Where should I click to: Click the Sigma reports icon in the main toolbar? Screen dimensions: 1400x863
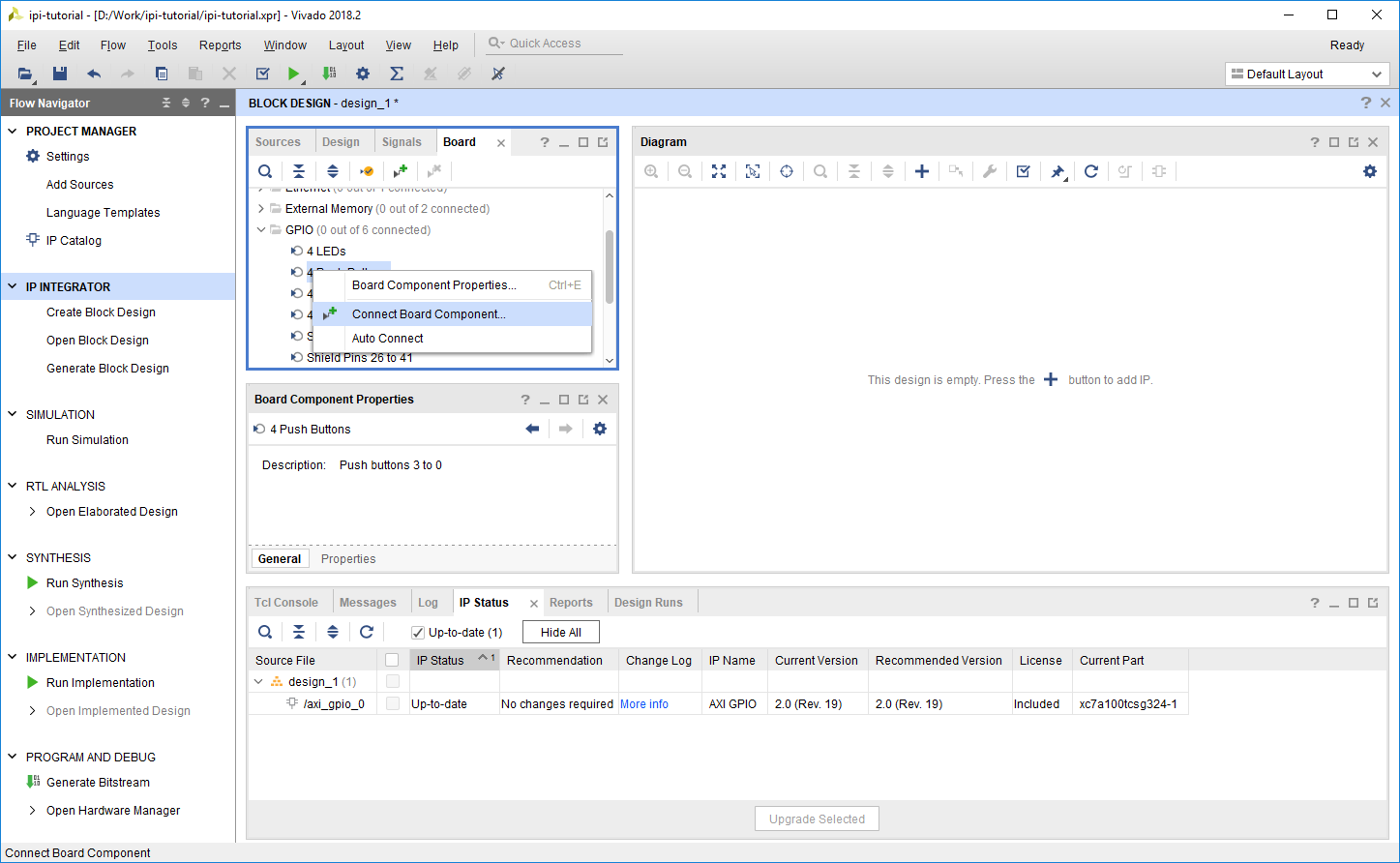[397, 74]
